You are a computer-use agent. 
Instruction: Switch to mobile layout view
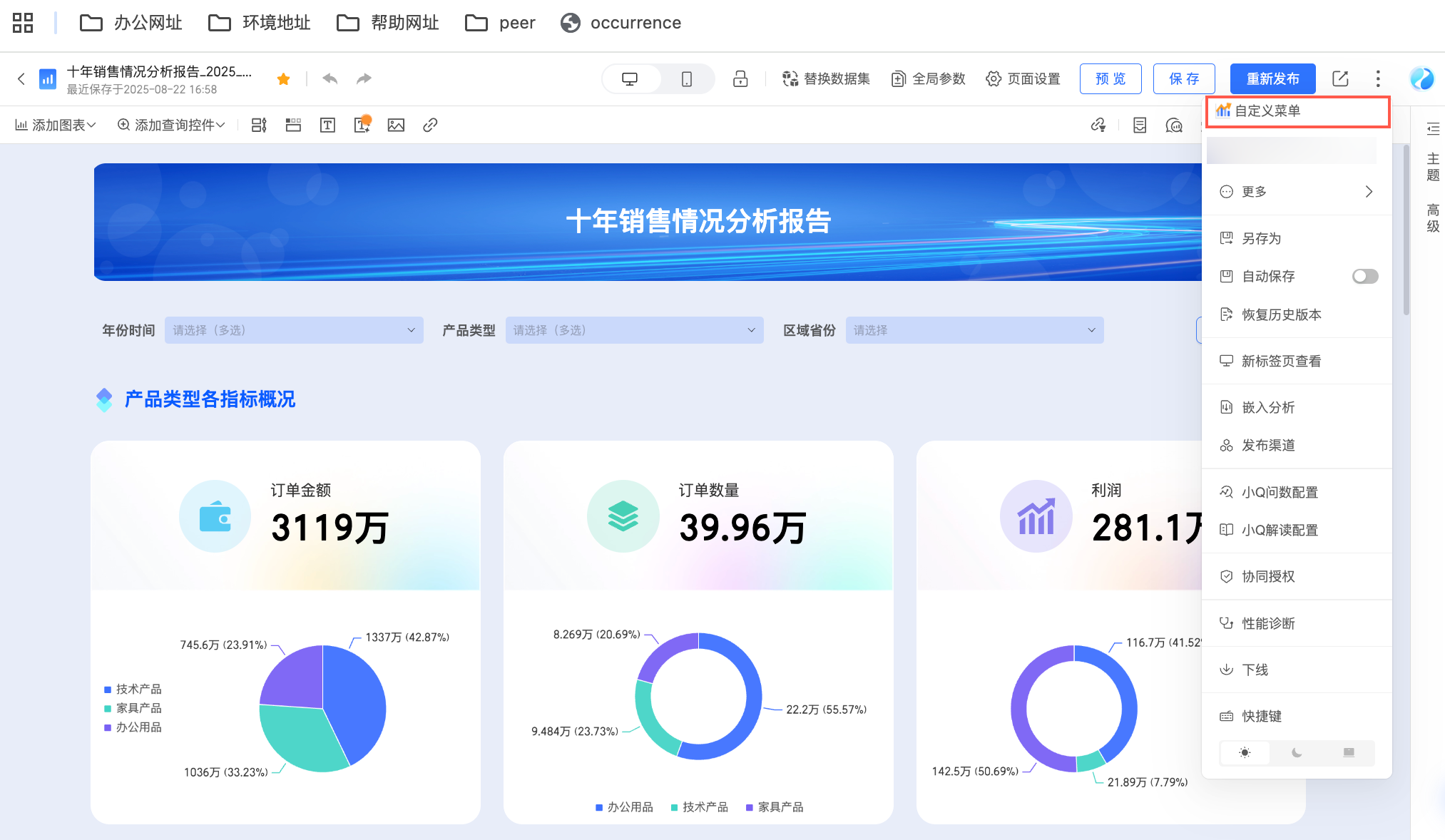[686, 78]
